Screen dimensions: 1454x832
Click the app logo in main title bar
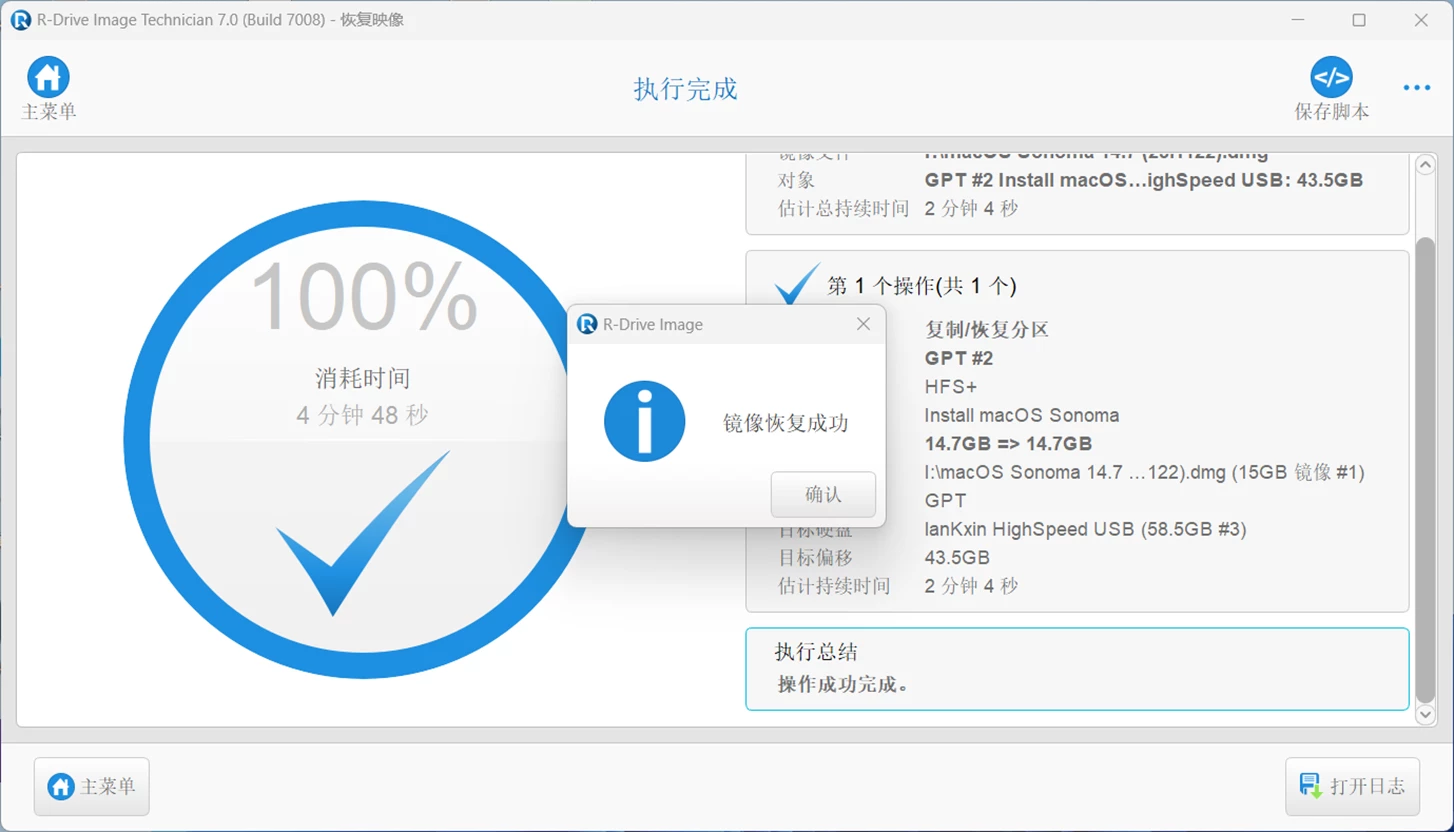pos(20,20)
